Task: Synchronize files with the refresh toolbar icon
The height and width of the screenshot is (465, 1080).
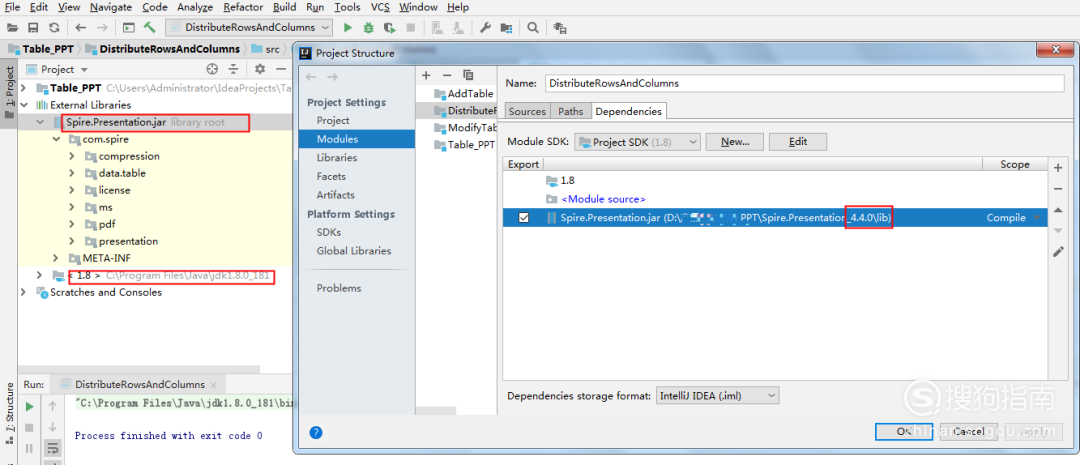Action: 54,28
